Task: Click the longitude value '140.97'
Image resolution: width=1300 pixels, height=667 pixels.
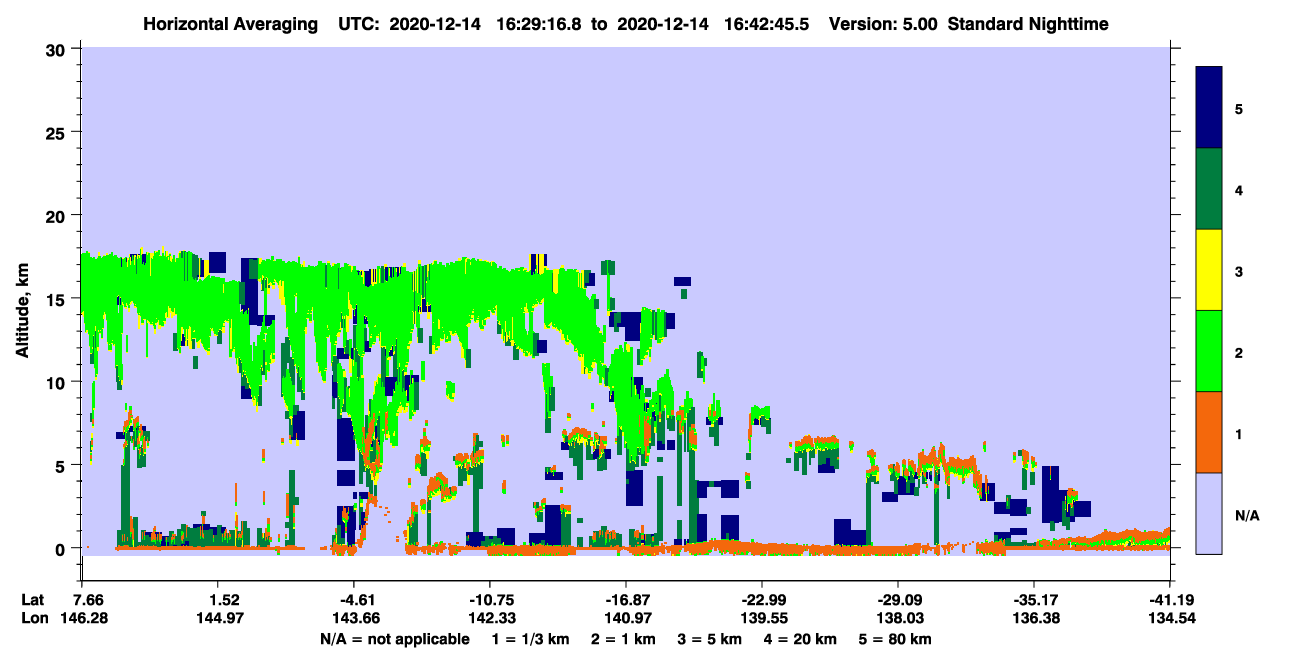Action: 628,619
